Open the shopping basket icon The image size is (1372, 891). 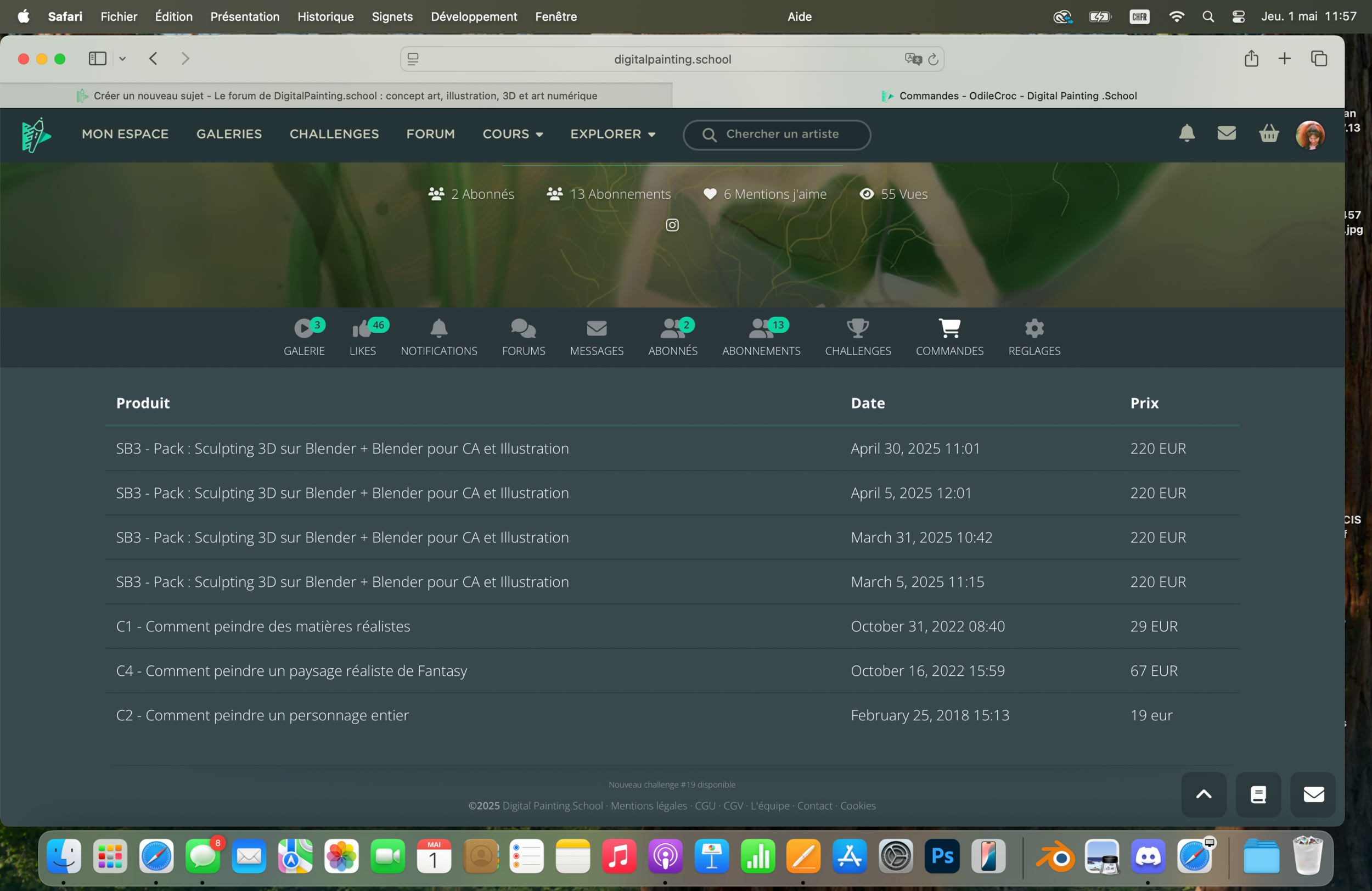coord(1269,134)
